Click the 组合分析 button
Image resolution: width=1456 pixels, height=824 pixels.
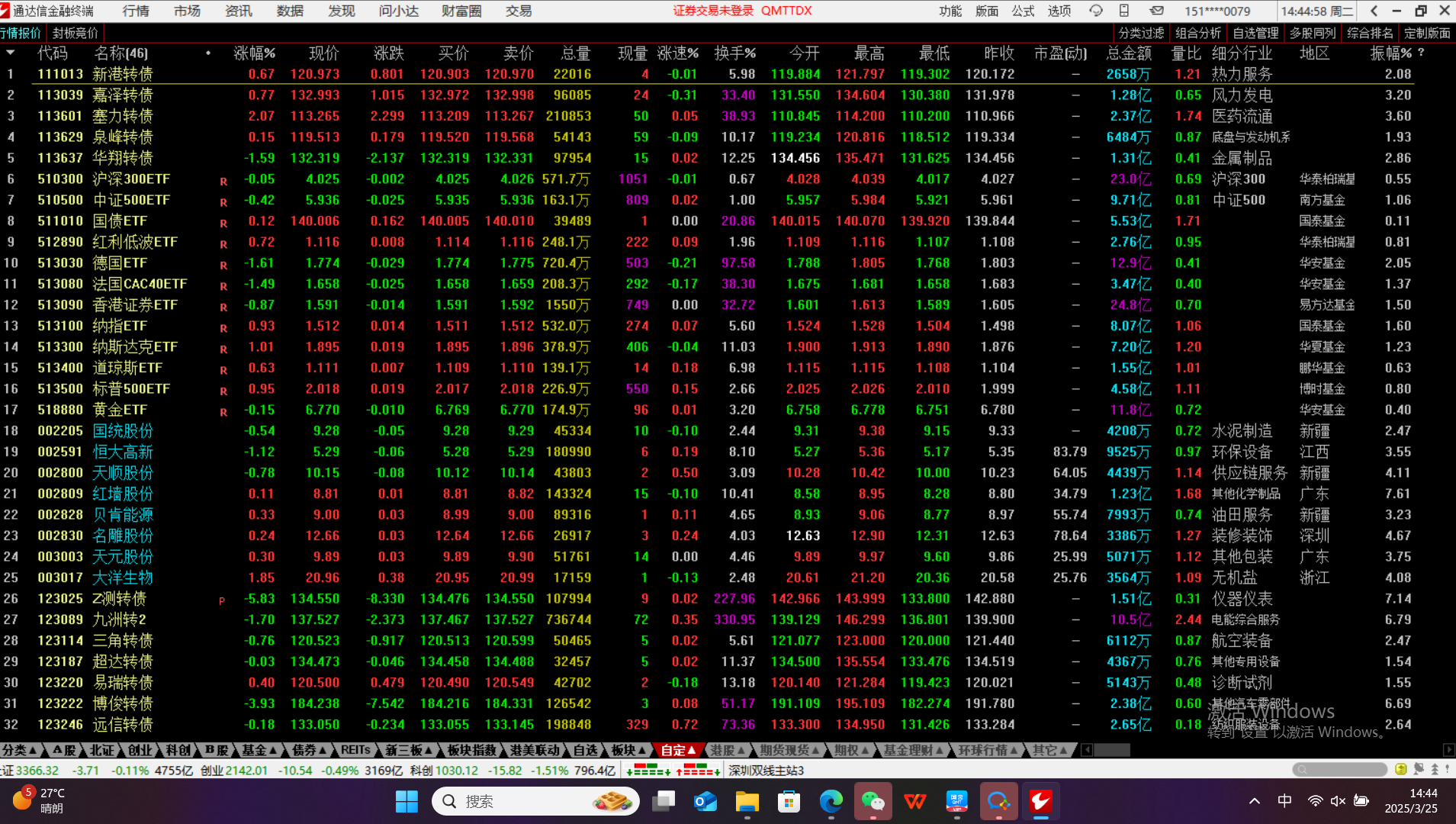coord(1198,33)
